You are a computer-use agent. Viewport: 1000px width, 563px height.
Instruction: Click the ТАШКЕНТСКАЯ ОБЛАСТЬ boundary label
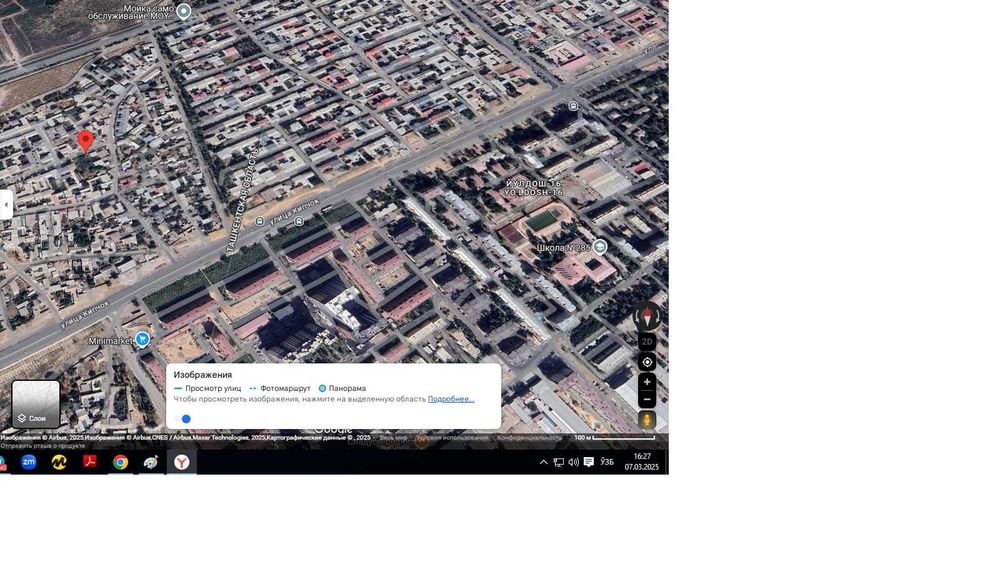(241, 201)
